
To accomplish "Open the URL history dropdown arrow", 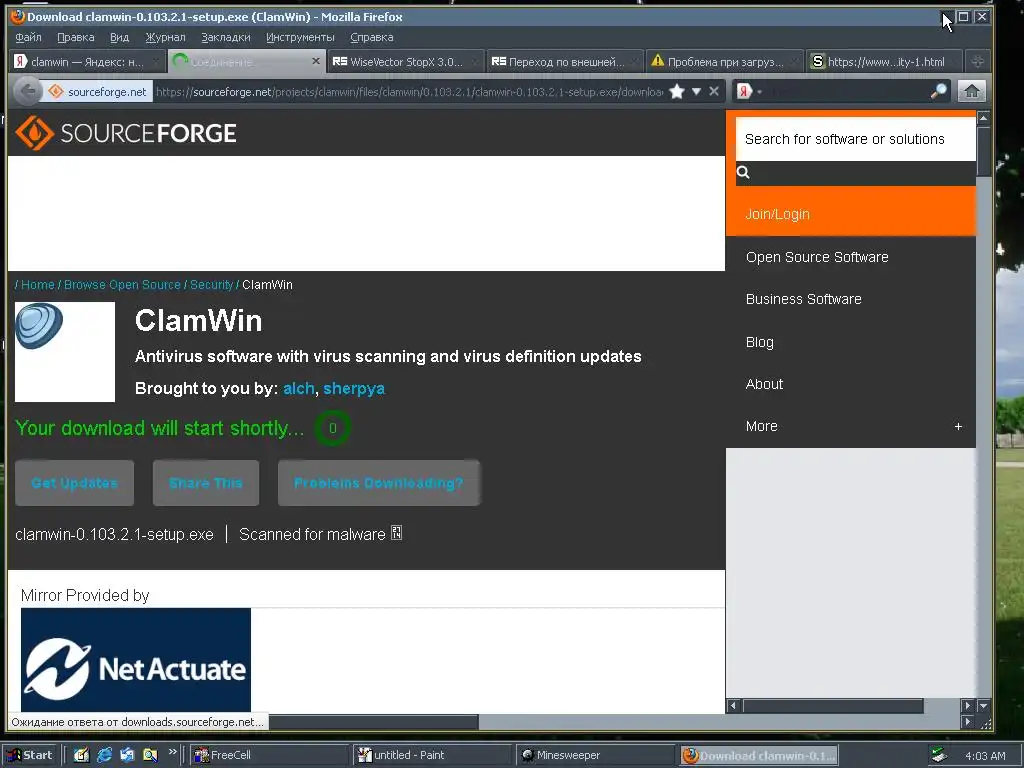I will coord(696,91).
